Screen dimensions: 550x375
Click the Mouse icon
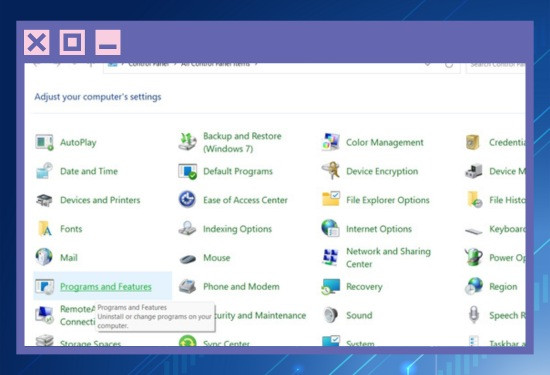coord(188,259)
